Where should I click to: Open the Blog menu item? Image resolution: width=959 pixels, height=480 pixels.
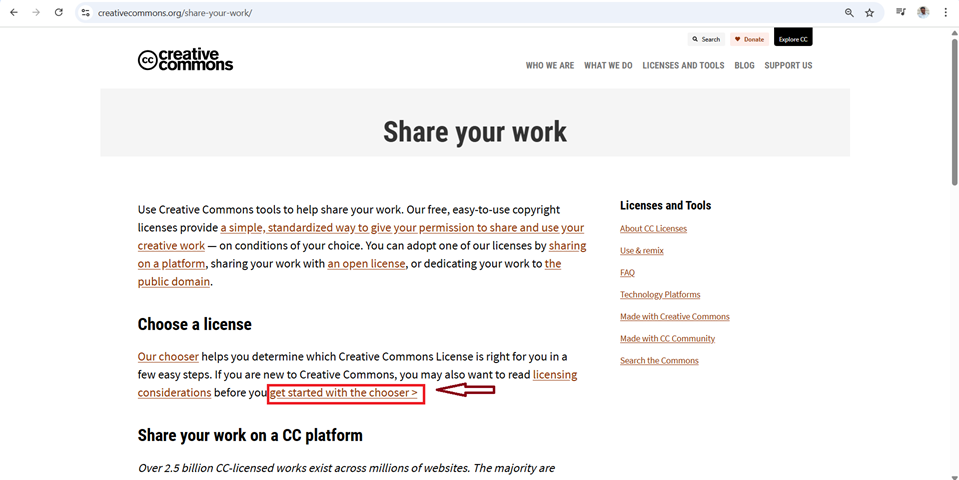coord(744,65)
